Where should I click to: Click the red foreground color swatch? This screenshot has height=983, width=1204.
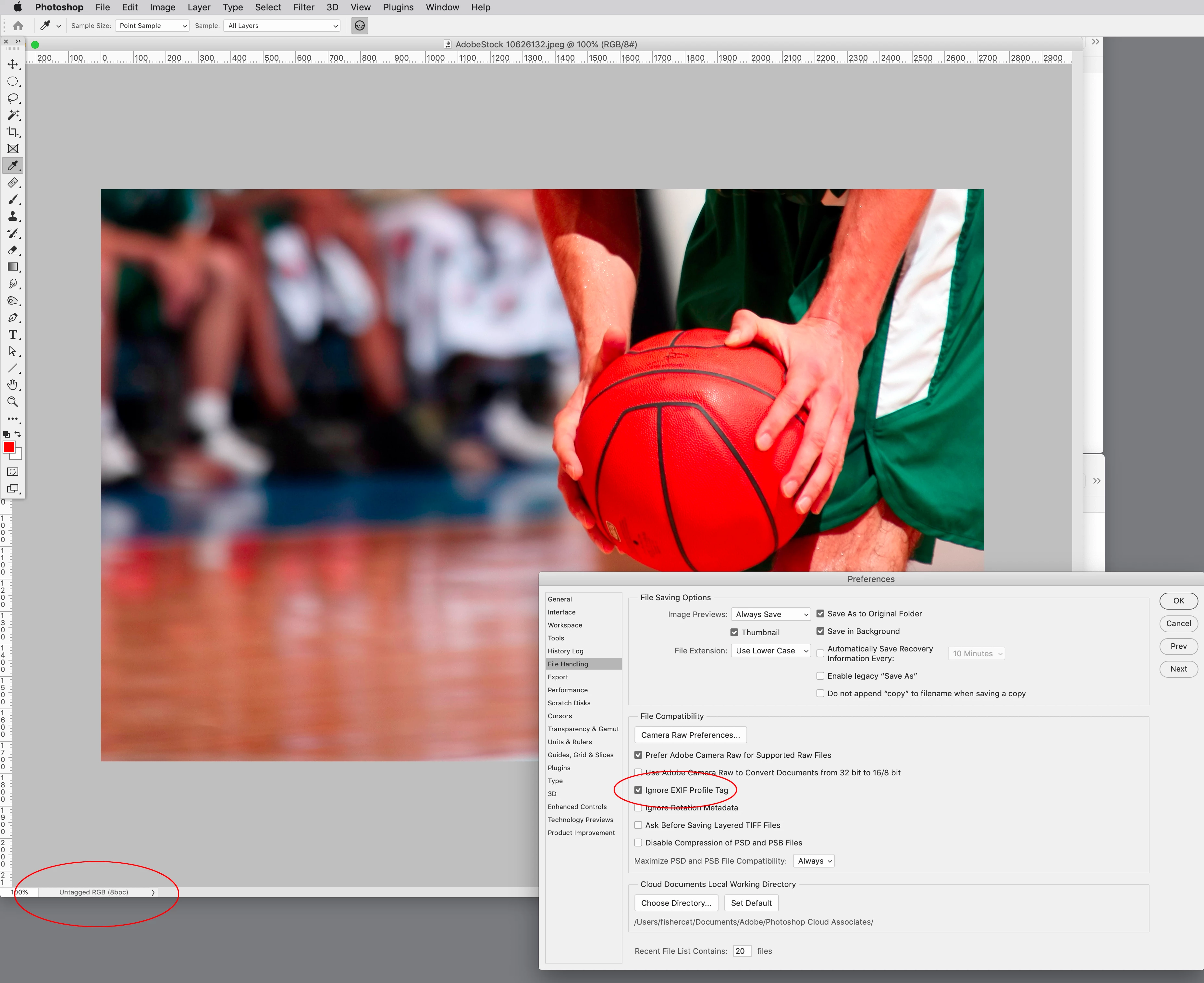[x=8, y=447]
